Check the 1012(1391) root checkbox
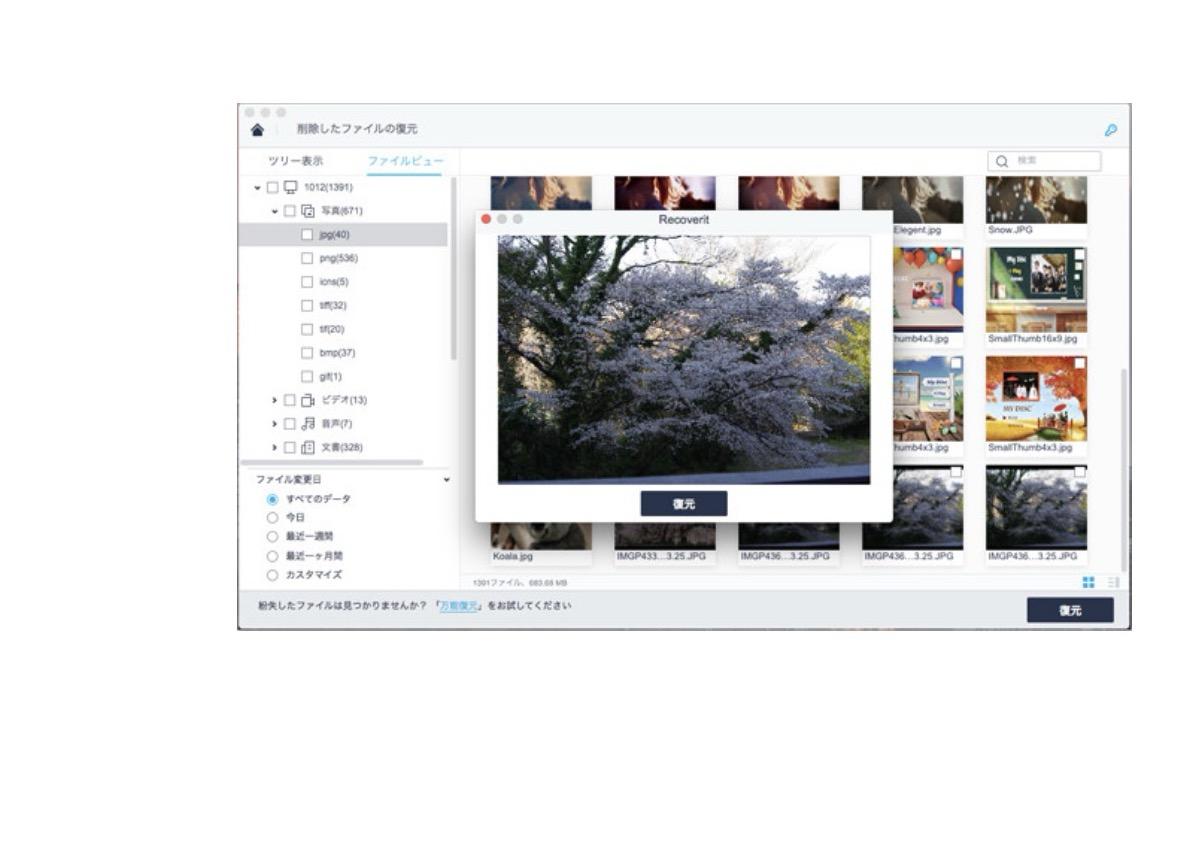Image resolution: width=1201 pixels, height=856 pixels. coord(272,187)
